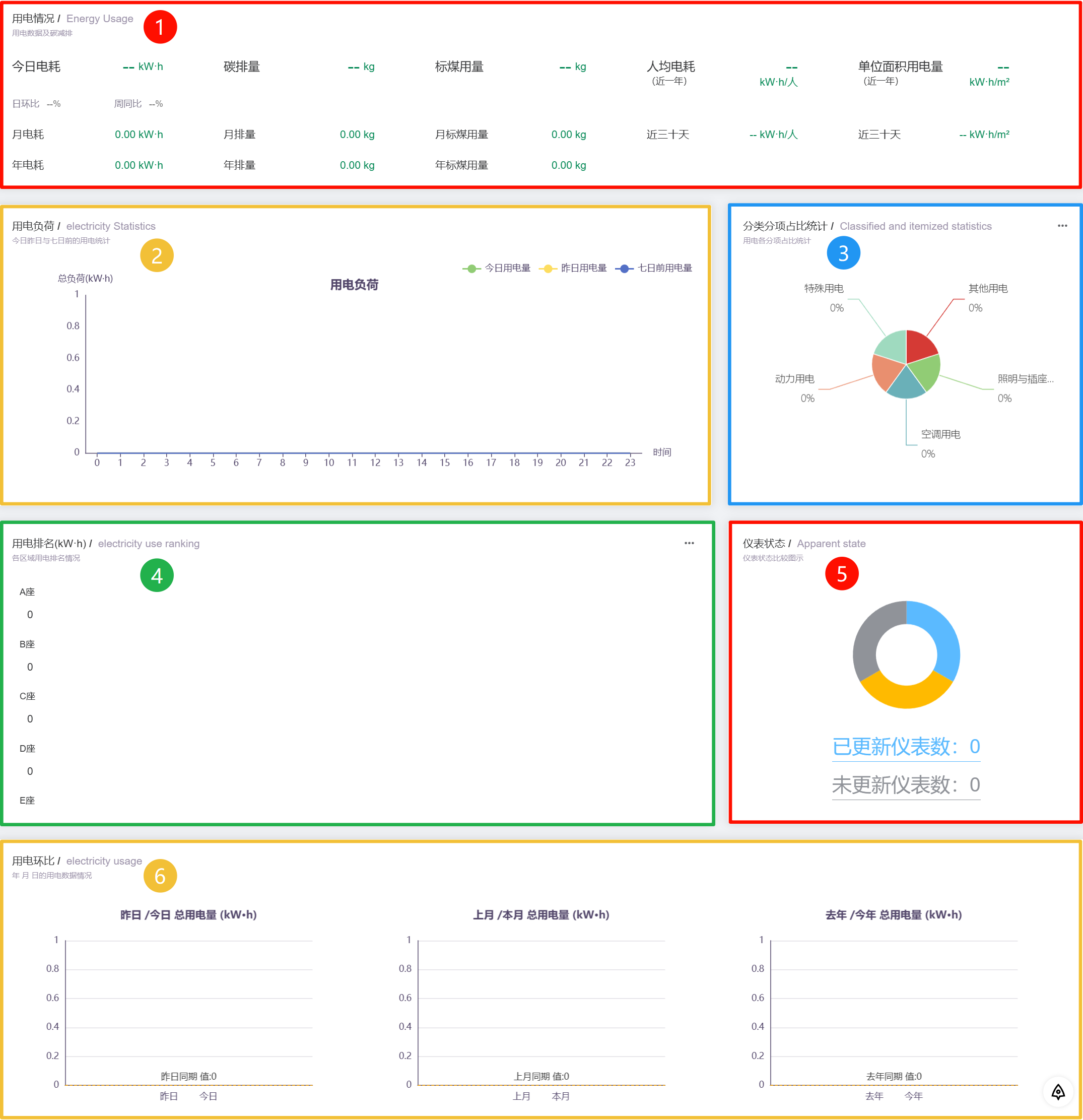Click the 月电耗 value 0.00 kW·h

(139, 135)
